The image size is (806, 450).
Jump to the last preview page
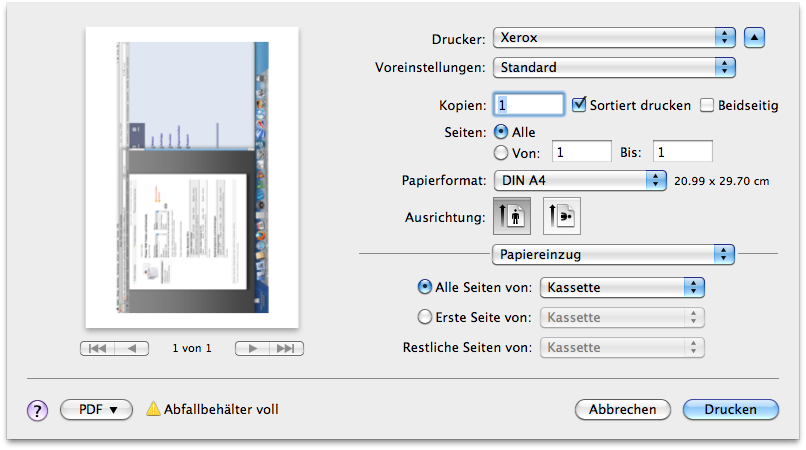(x=286, y=348)
